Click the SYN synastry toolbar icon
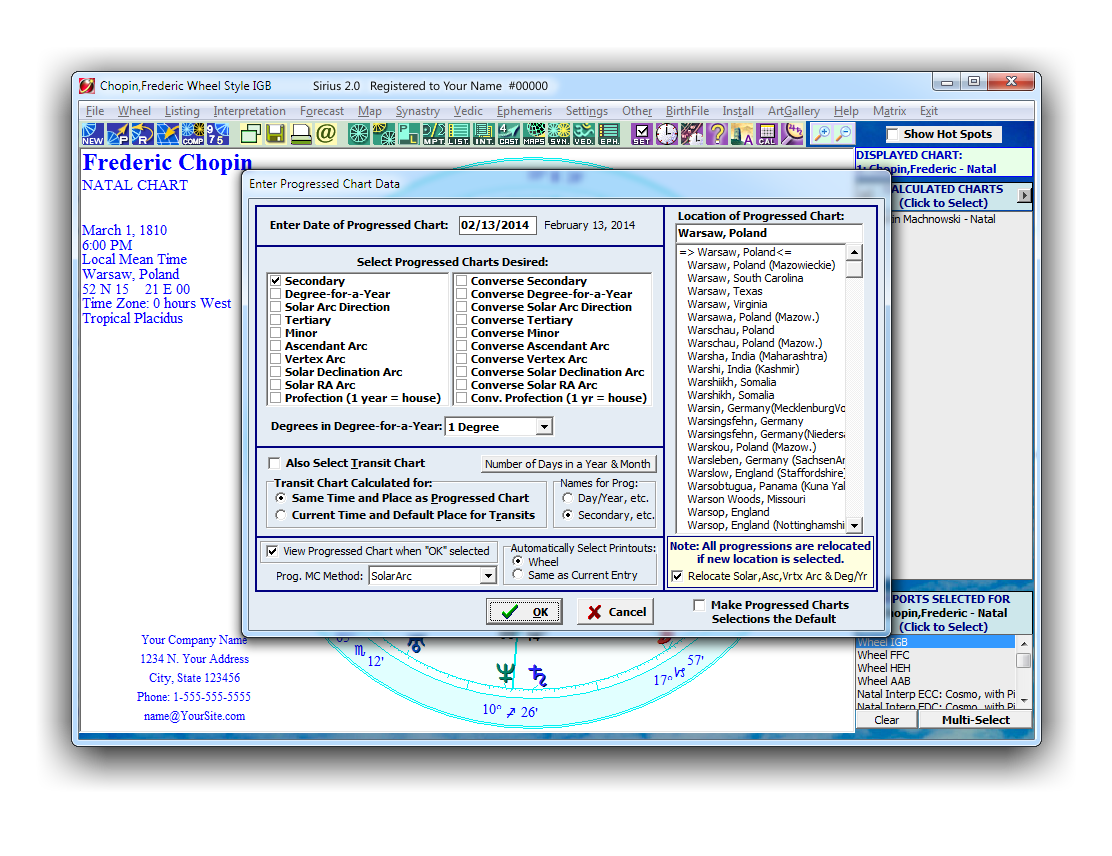This screenshot has width=1112, height=856. click(x=559, y=133)
